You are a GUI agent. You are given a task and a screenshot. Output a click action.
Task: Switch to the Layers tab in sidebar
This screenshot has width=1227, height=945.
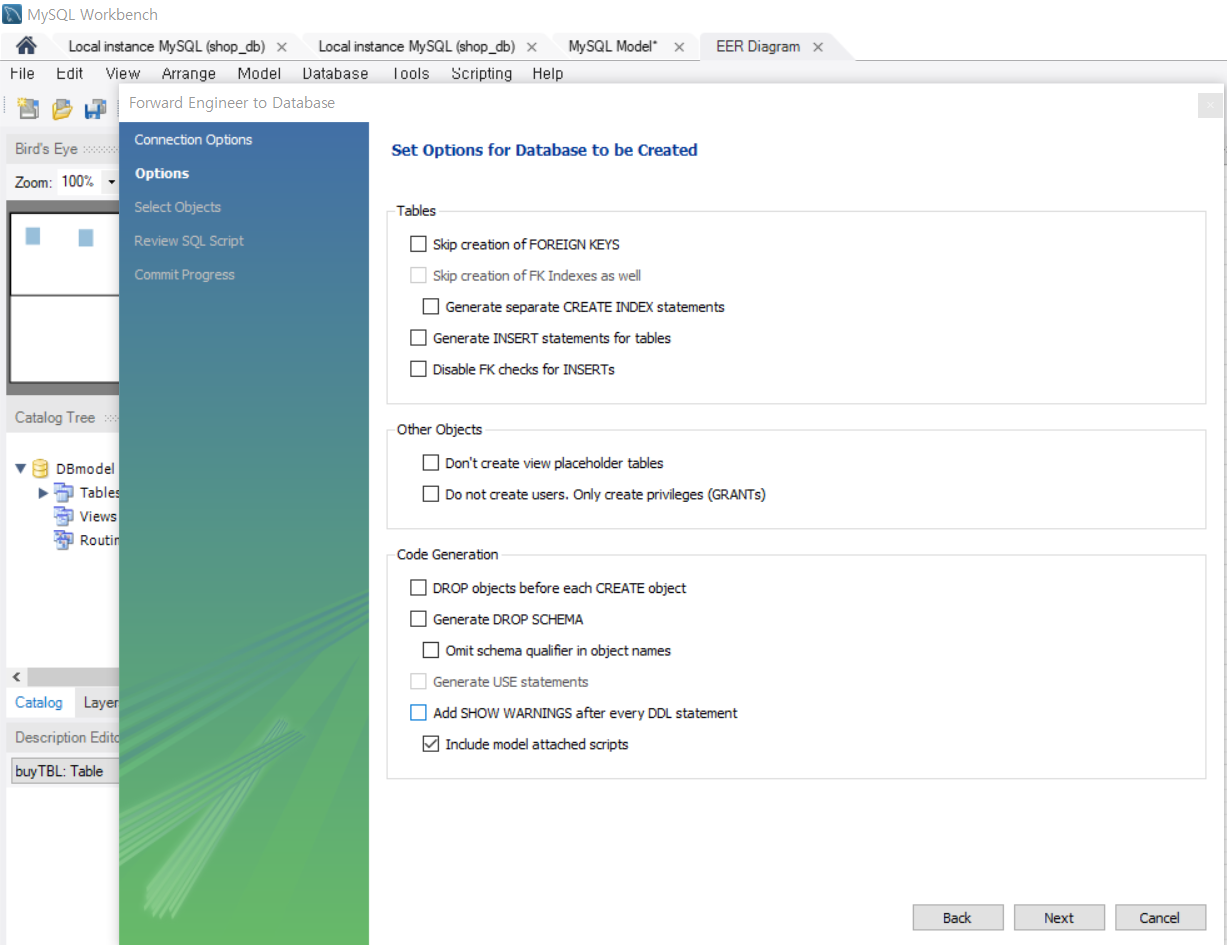point(100,702)
